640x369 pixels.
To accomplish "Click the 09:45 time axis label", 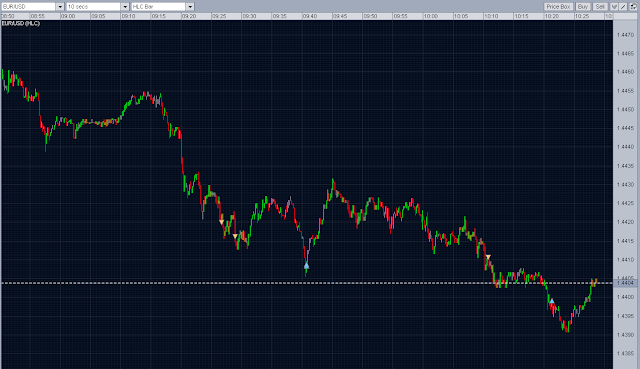I will pyautogui.click(x=340, y=16).
